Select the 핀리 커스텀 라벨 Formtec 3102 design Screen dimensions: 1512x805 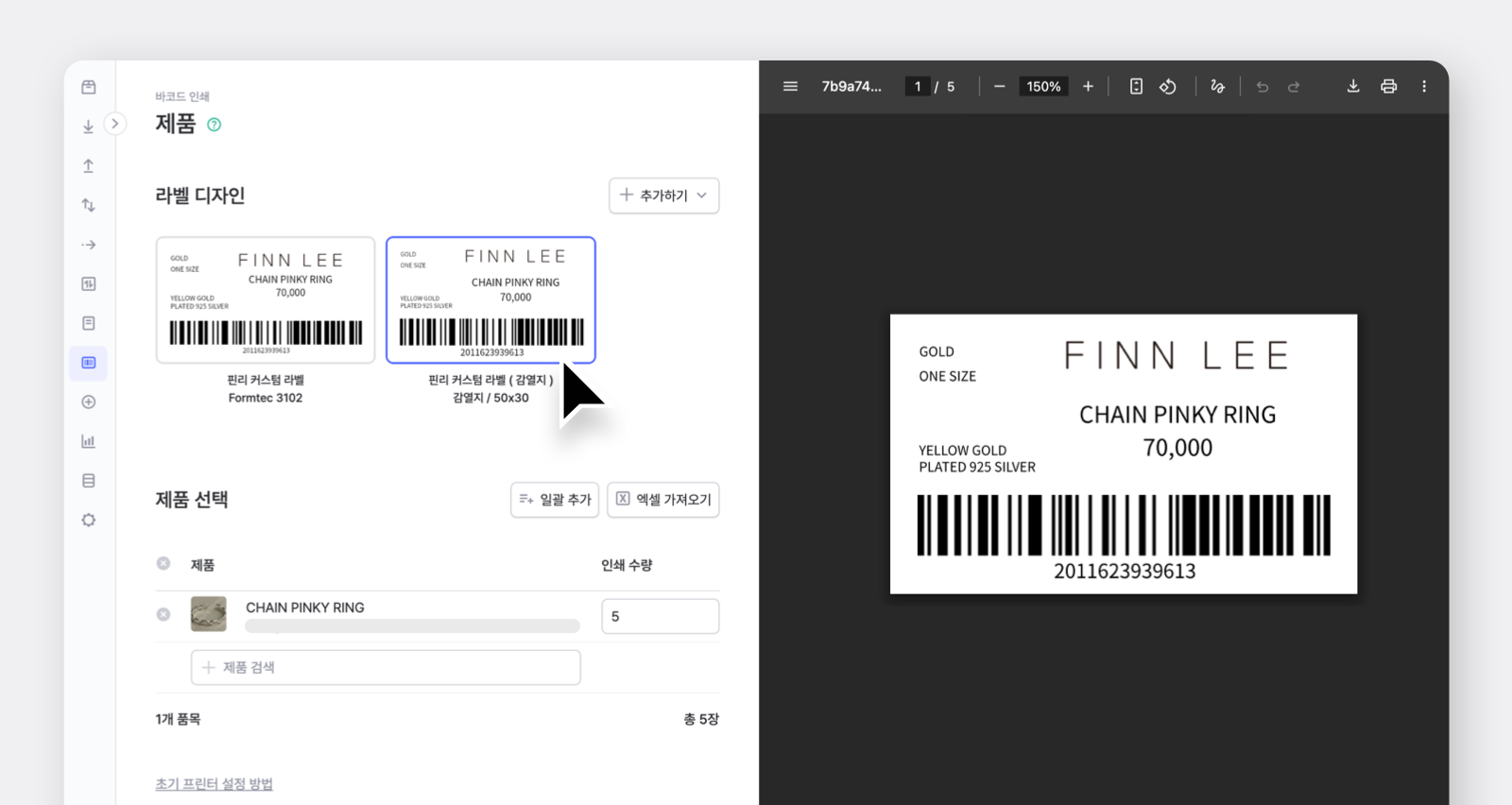click(x=266, y=300)
